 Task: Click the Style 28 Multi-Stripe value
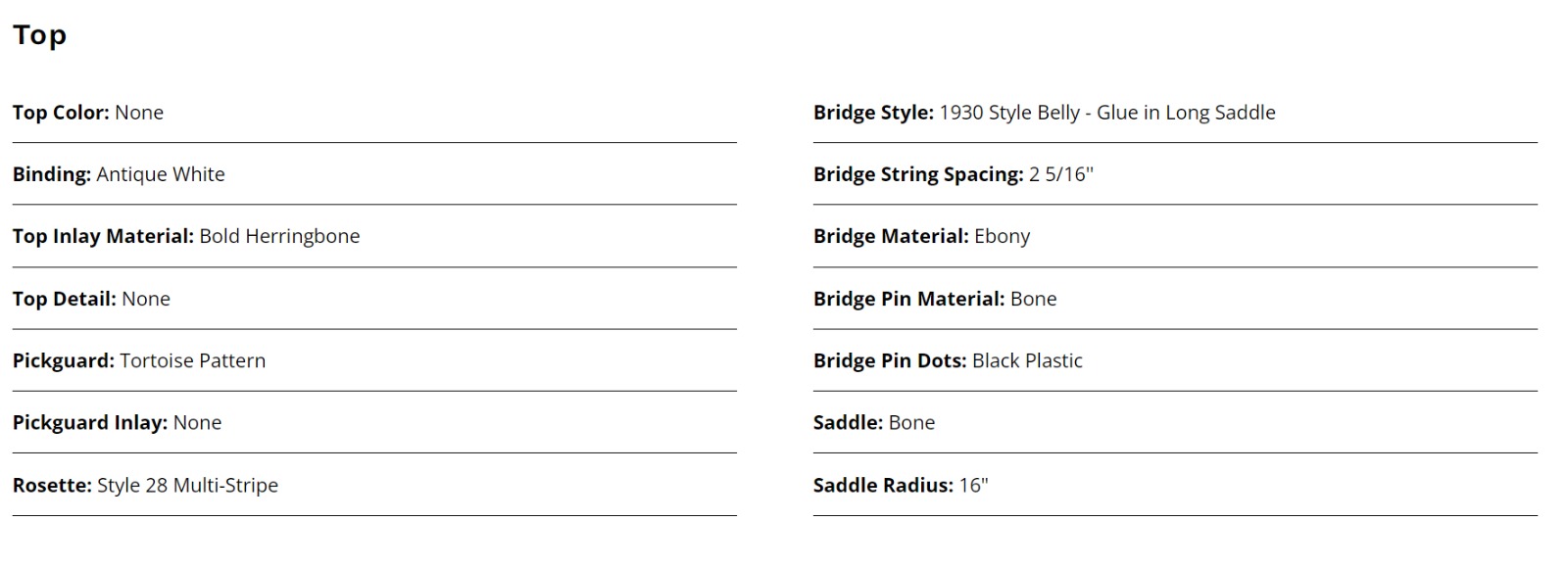[x=187, y=485]
